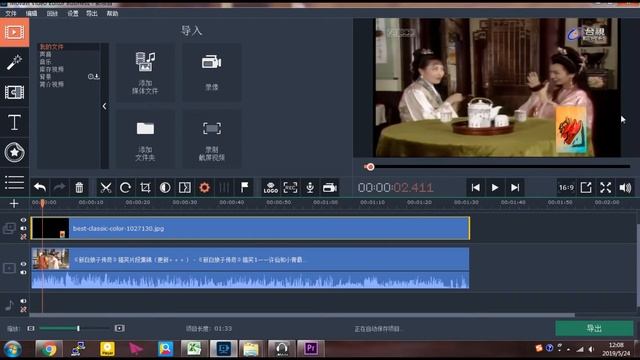Open audio properties equalizer icon

coord(224,187)
